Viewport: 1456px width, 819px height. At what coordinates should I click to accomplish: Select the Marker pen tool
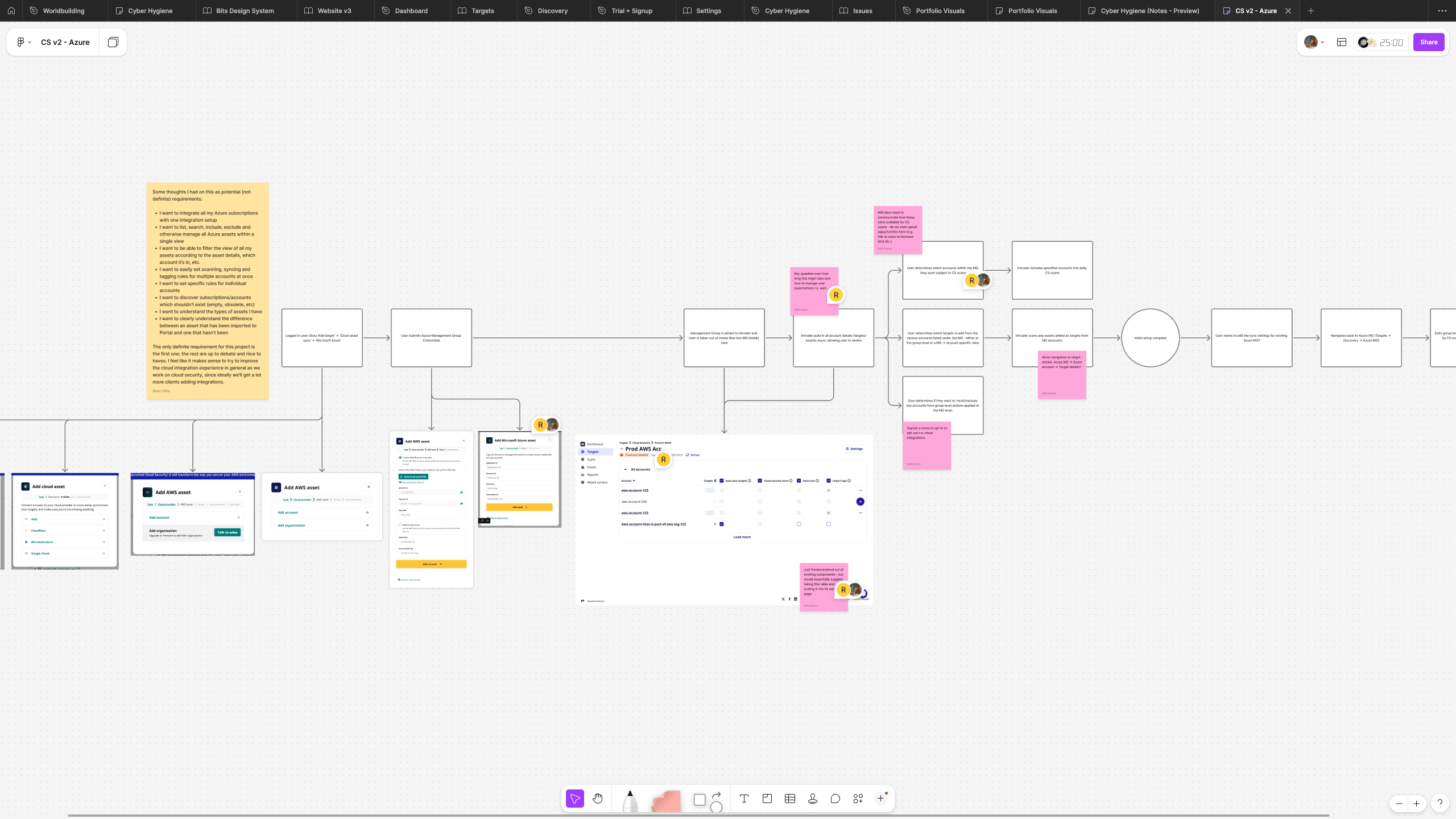coord(630,800)
